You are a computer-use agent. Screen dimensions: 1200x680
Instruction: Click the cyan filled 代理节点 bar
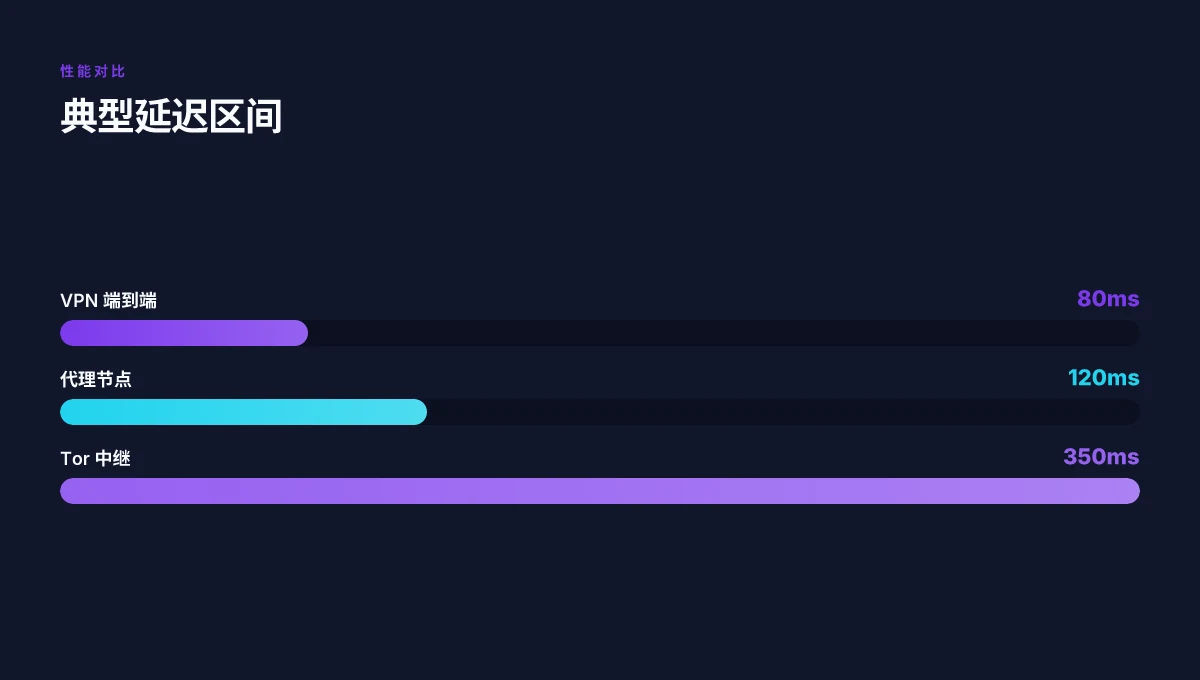(x=244, y=412)
